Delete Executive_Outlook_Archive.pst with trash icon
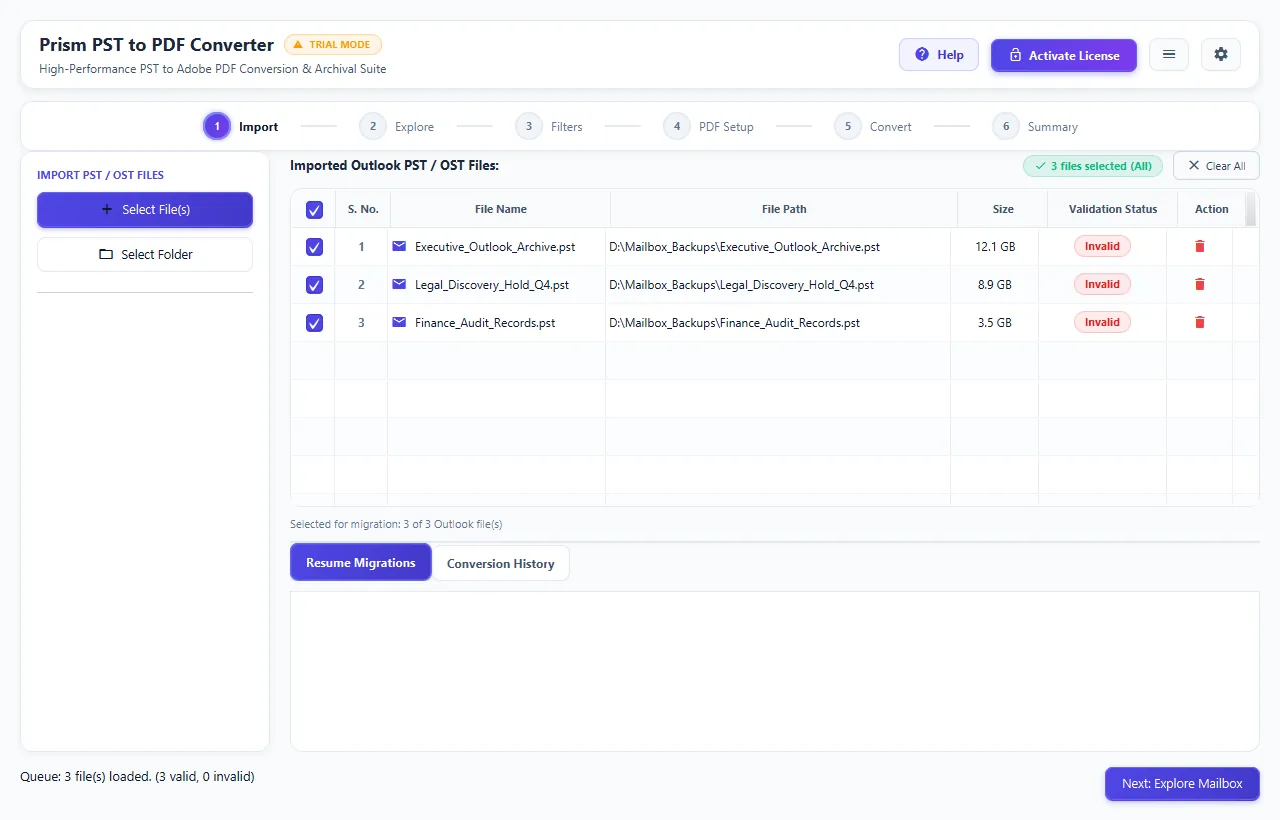The width and height of the screenshot is (1280, 820). pos(1200,246)
